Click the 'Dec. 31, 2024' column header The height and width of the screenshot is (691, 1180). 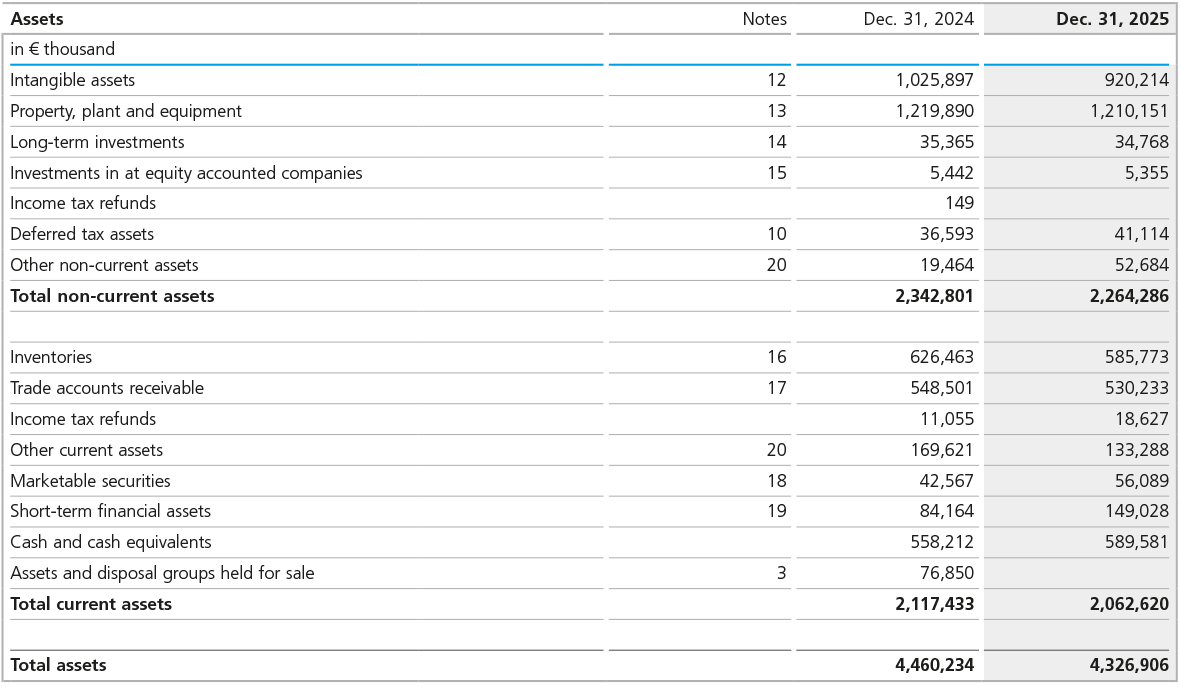coord(919,19)
